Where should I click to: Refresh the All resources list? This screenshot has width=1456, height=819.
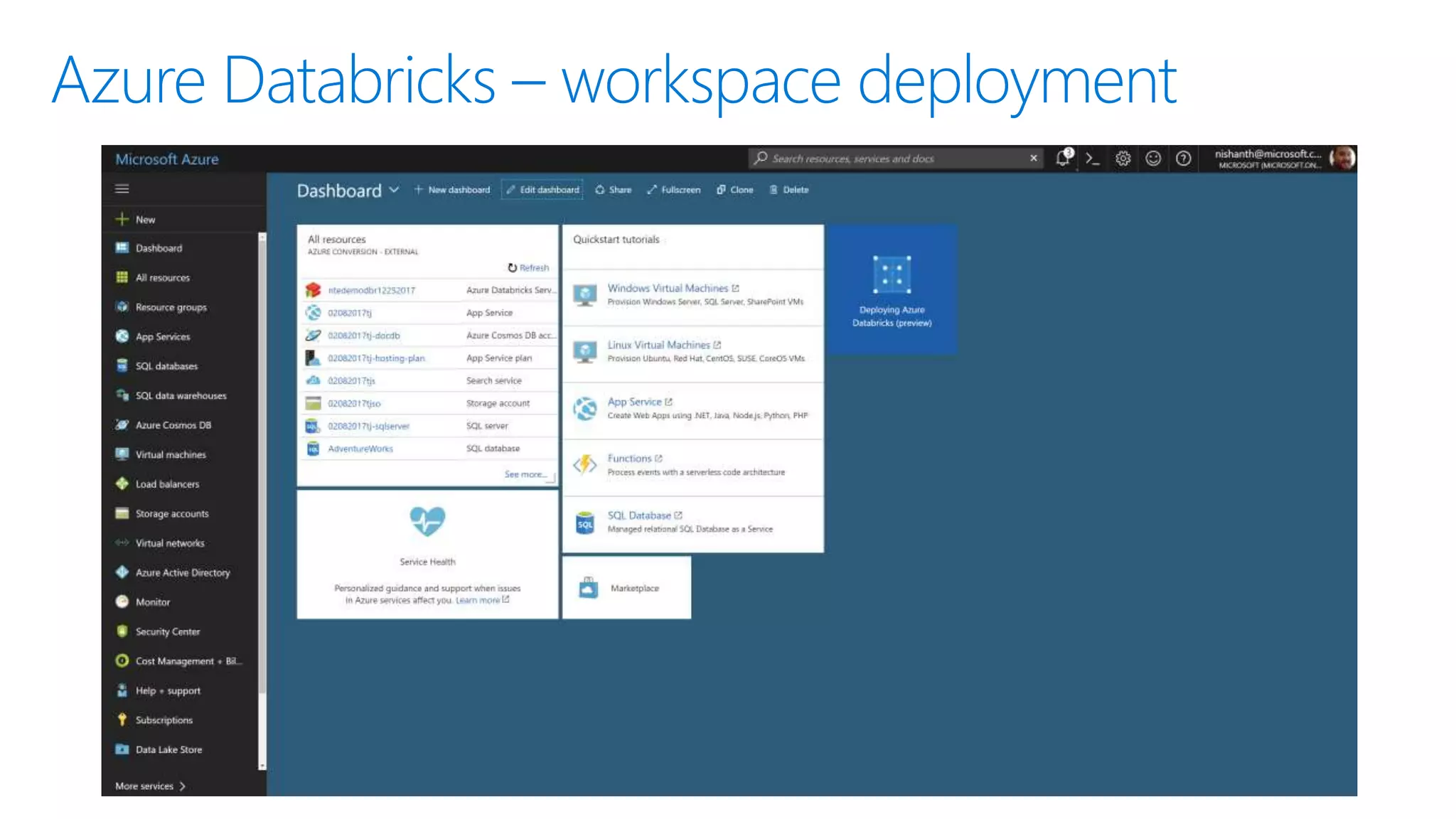coord(528,268)
